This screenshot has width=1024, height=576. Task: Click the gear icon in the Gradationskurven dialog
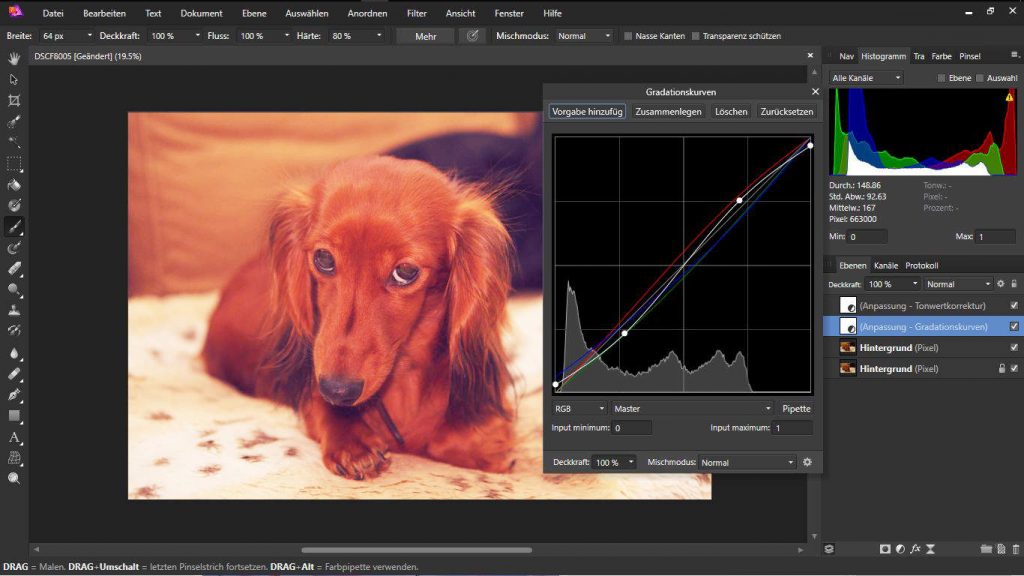click(808, 462)
